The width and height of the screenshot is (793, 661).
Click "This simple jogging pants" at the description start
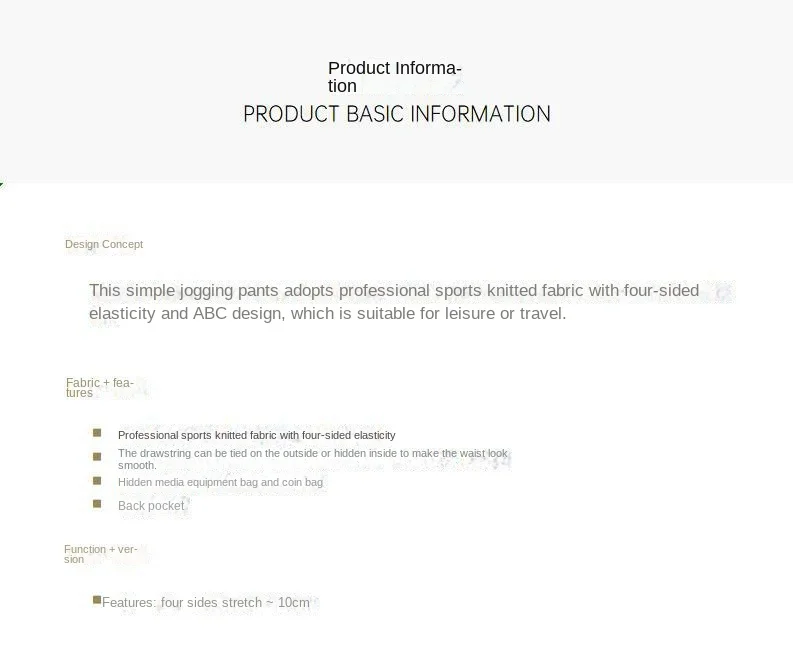click(x=175, y=291)
